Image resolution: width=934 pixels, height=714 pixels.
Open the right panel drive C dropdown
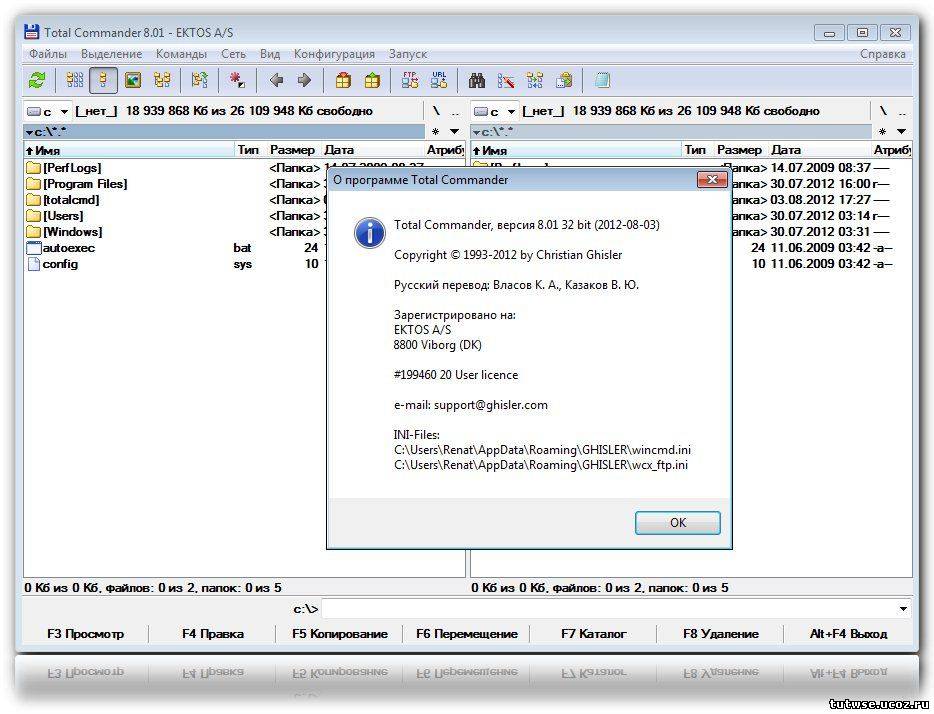point(496,111)
